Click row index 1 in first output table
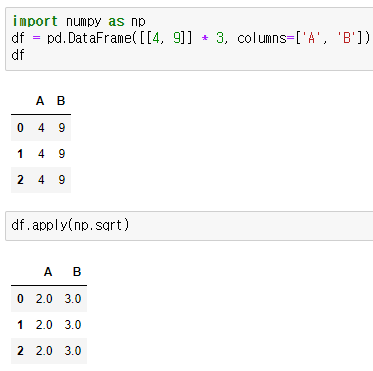This screenshot has width=373, height=371. (20, 154)
